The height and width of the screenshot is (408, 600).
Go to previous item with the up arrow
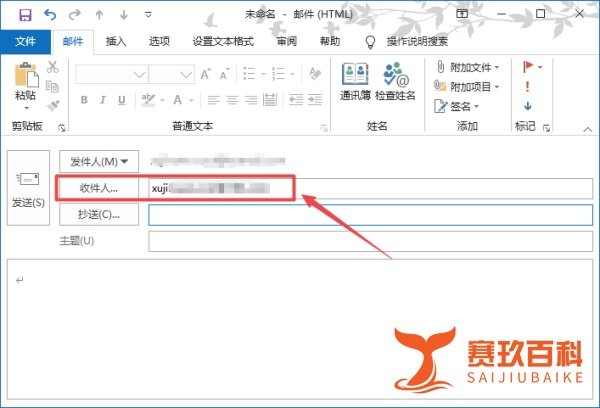99,15
